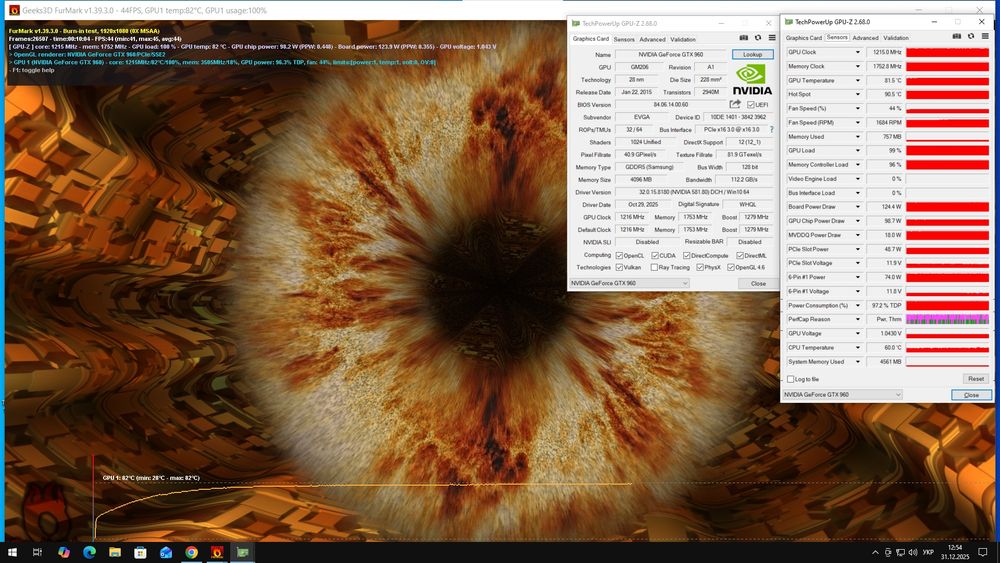This screenshot has height=563, width=1000.
Task: Click the Reset button in Sensors window
Action: tap(976, 379)
